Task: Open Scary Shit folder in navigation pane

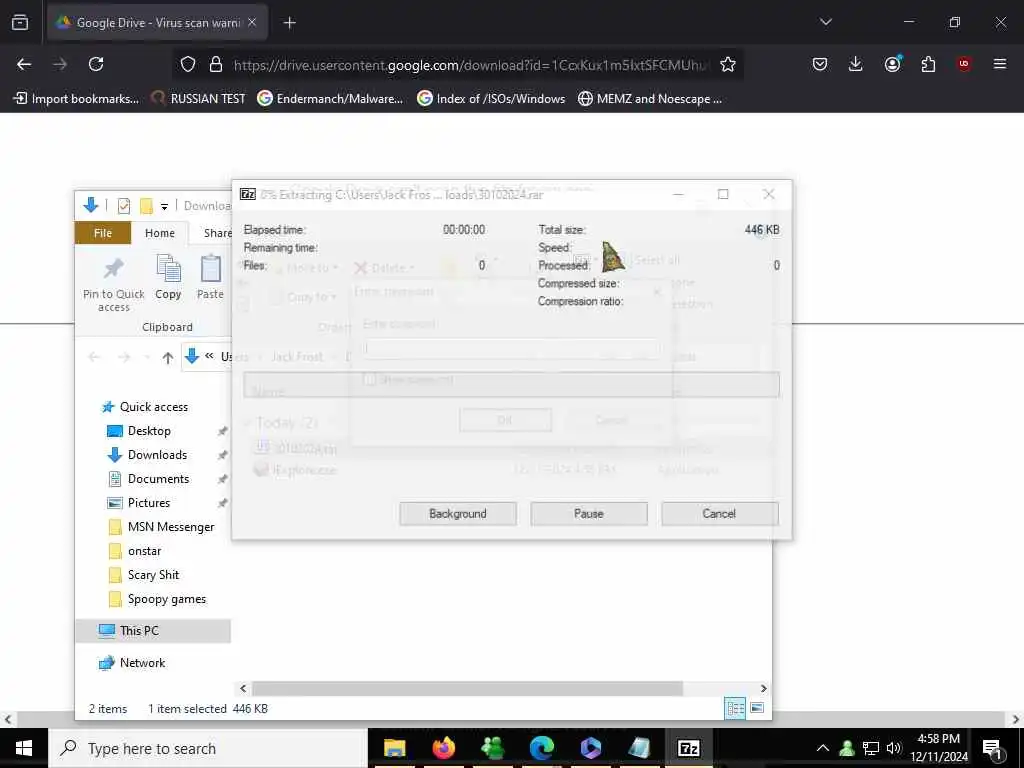Action: pos(153,575)
